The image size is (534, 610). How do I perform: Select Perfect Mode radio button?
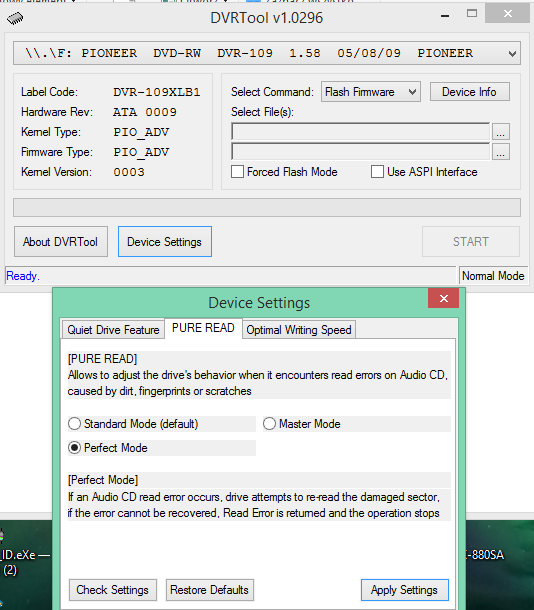click(74, 448)
